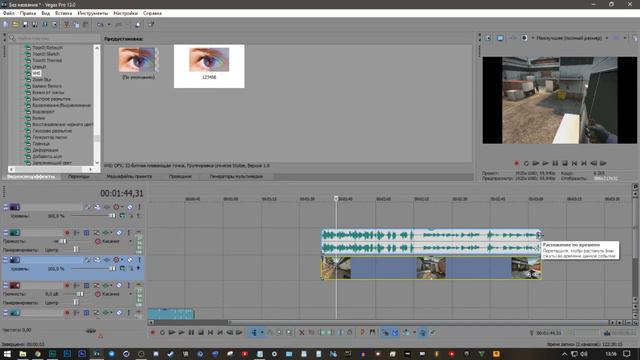Arm audio track 5 for record
Screen dimensions: 640x360
(x=67, y=313)
